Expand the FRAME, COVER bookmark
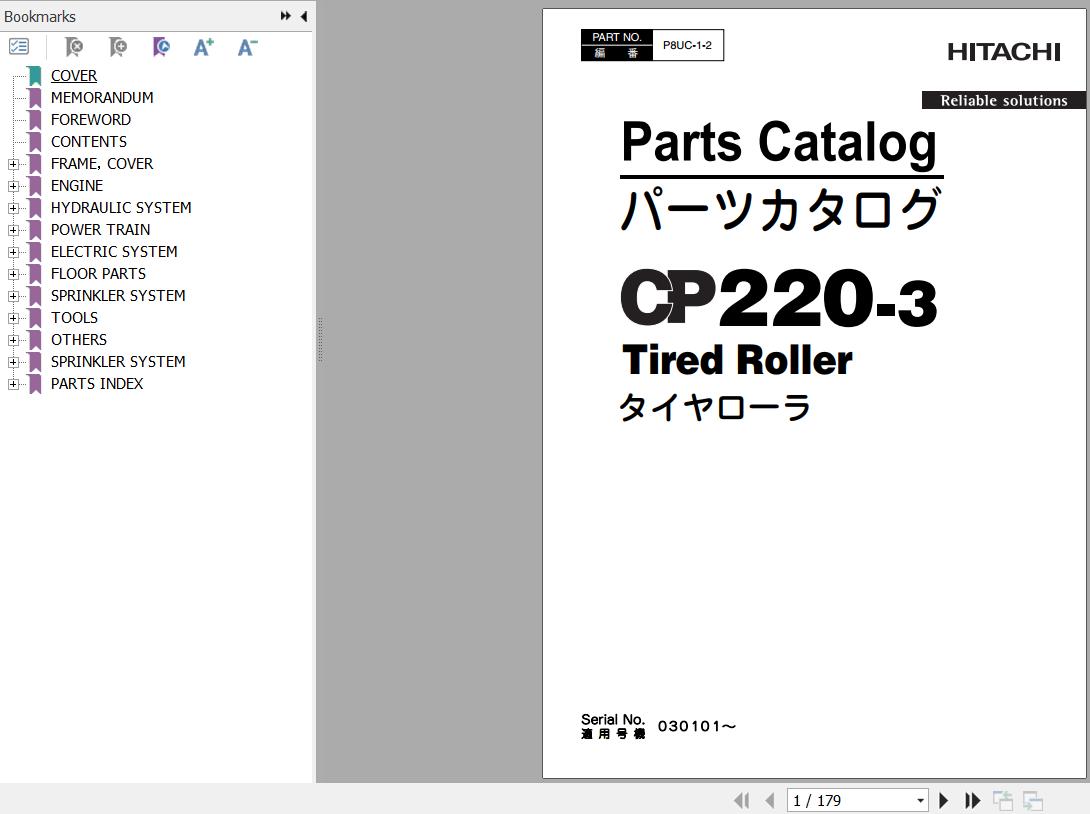 pyautogui.click(x=13, y=164)
